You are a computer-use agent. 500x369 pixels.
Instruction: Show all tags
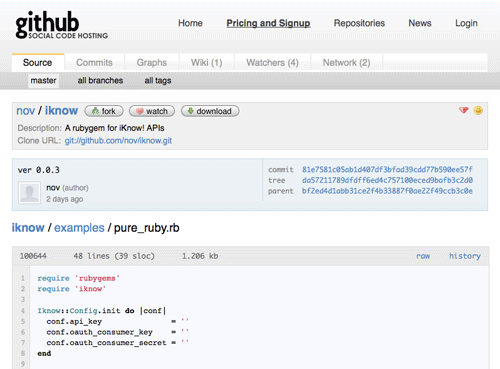click(x=158, y=81)
